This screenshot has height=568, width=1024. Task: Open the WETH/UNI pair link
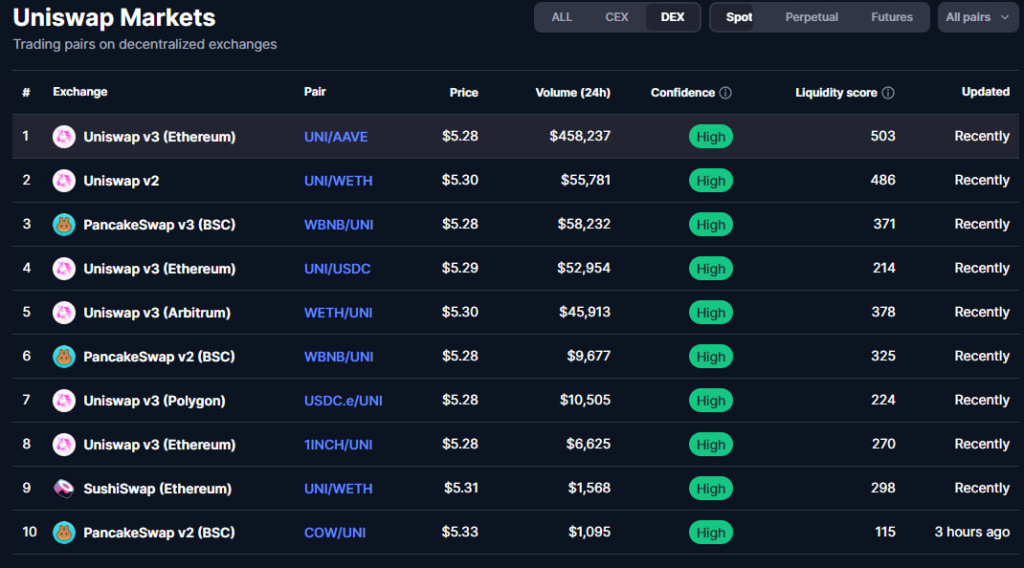pyautogui.click(x=338, y=313)
